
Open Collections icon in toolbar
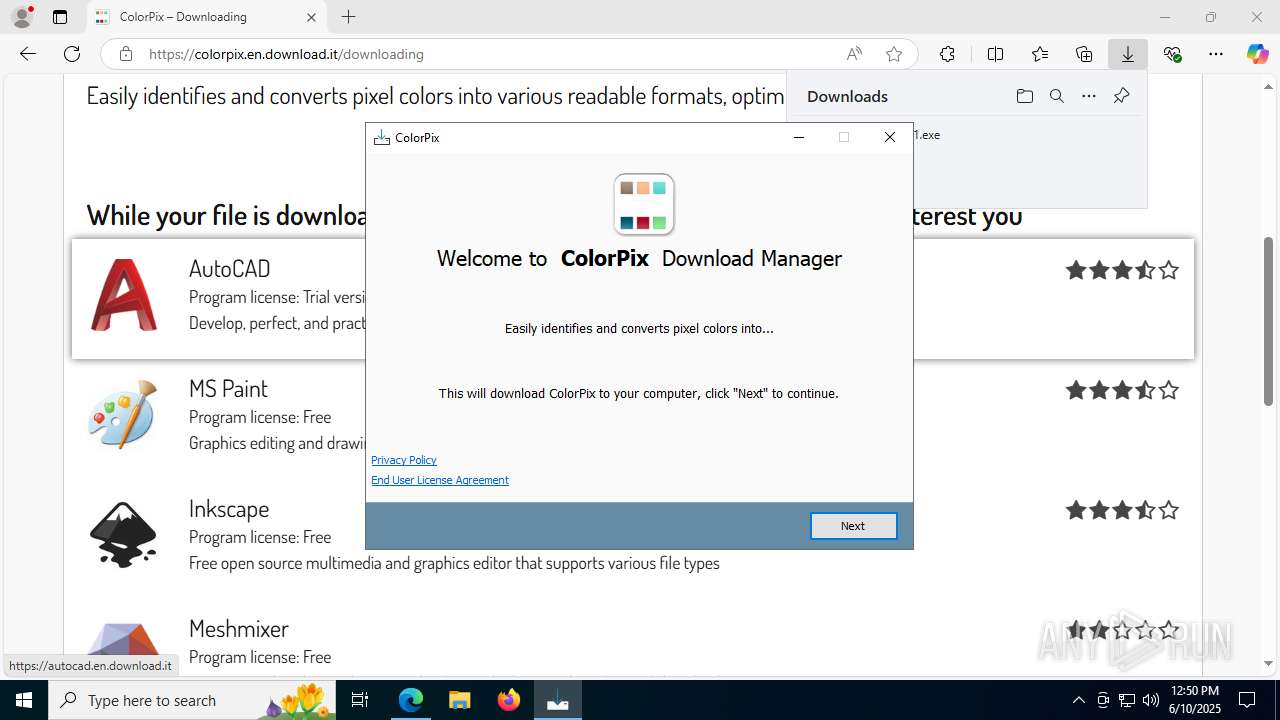pyautogui.click(x=1084, y=54)
